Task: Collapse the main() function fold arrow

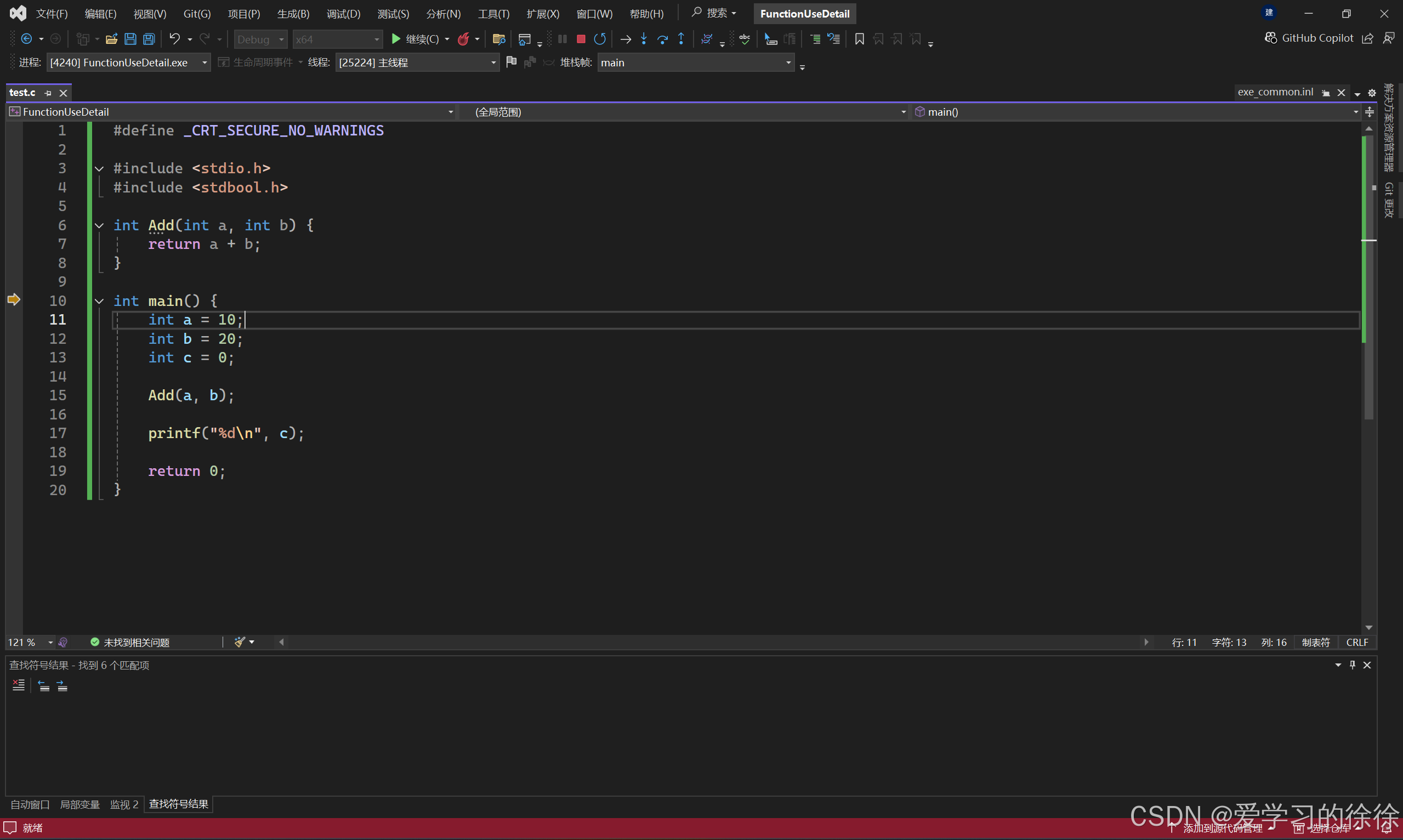Action: point(99,301)
